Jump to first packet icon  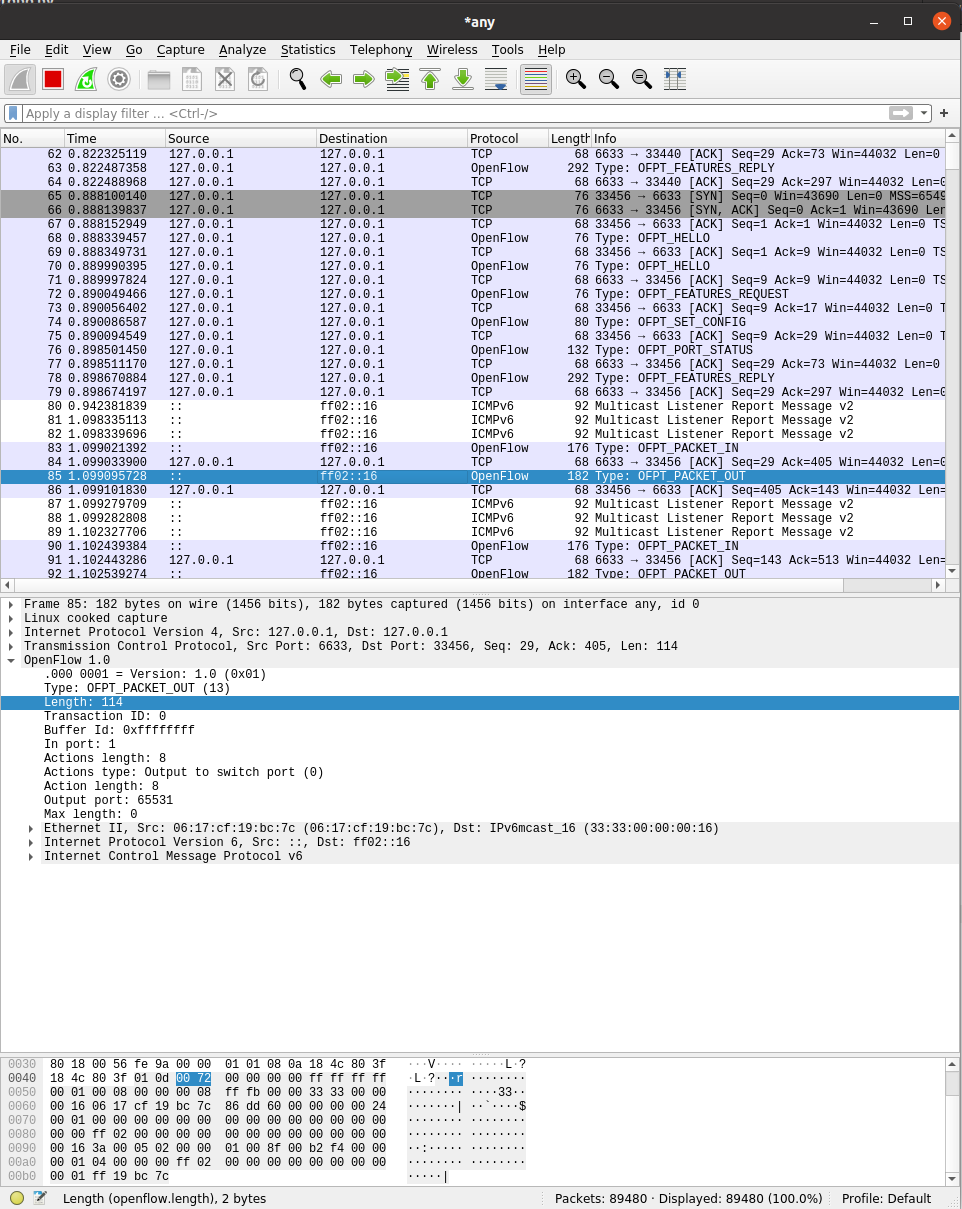point(430,79)
